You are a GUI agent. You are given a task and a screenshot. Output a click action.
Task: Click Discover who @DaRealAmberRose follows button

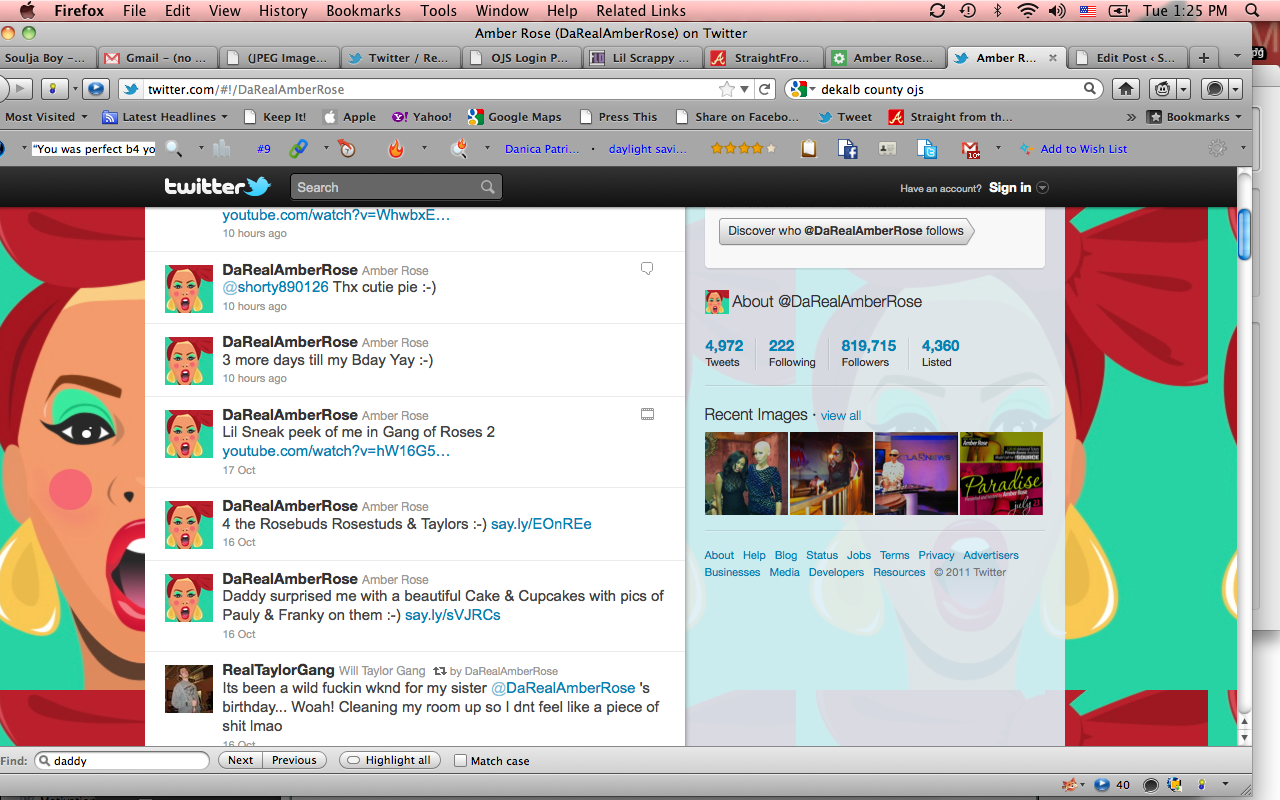(x=845, y=231)
